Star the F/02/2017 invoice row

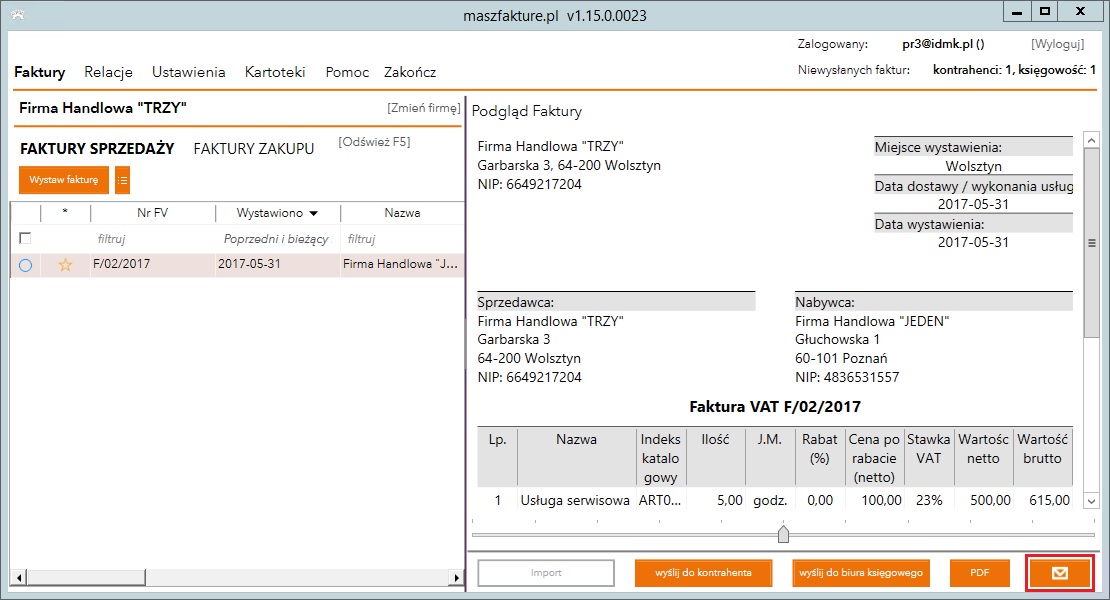(65, 265)
